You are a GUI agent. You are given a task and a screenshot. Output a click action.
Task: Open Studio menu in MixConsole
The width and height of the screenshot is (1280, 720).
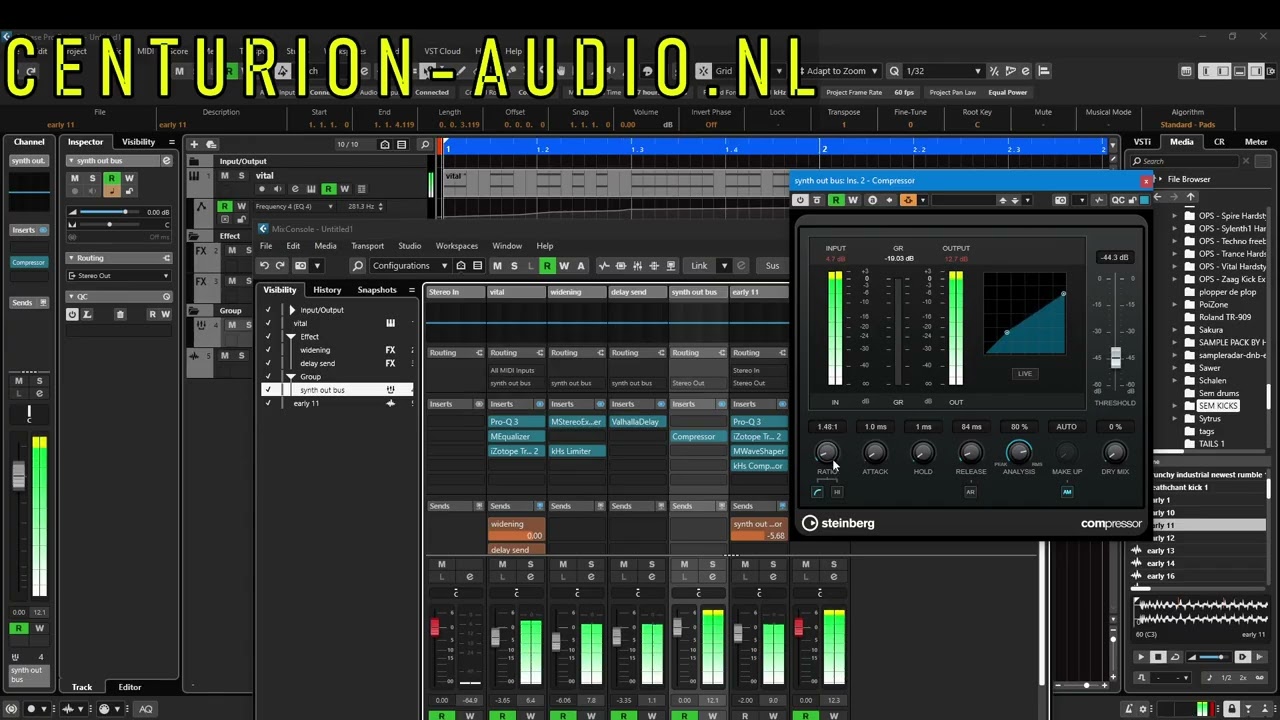(x=410, y=246)
